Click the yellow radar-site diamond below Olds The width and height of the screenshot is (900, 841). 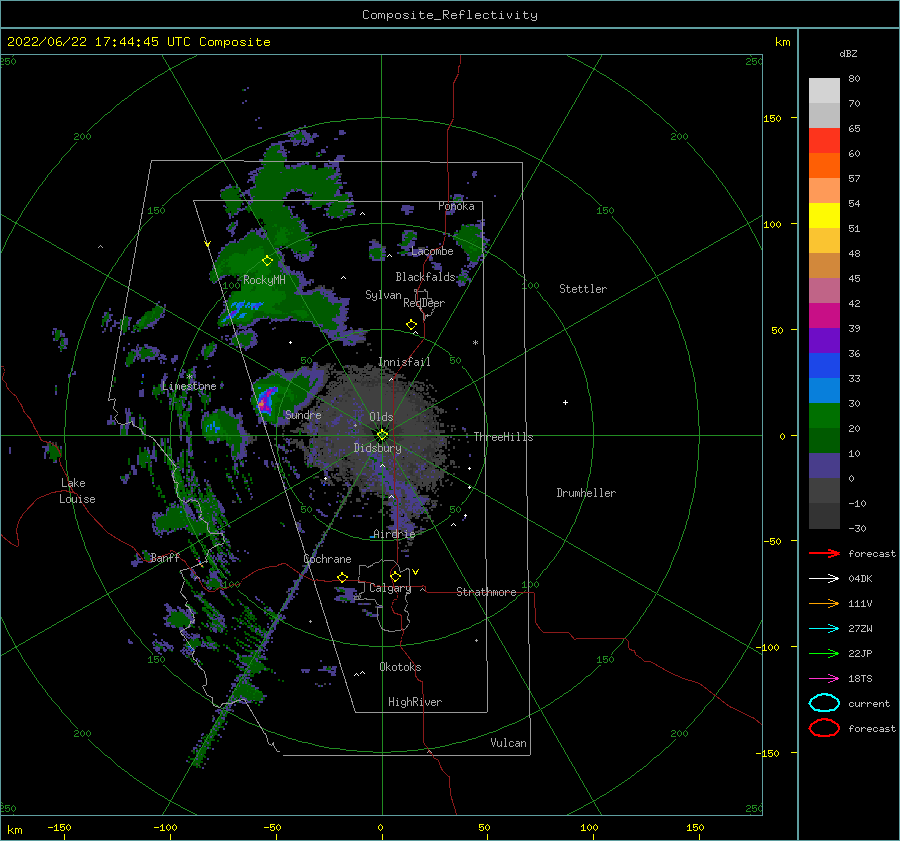pos(382,435)
